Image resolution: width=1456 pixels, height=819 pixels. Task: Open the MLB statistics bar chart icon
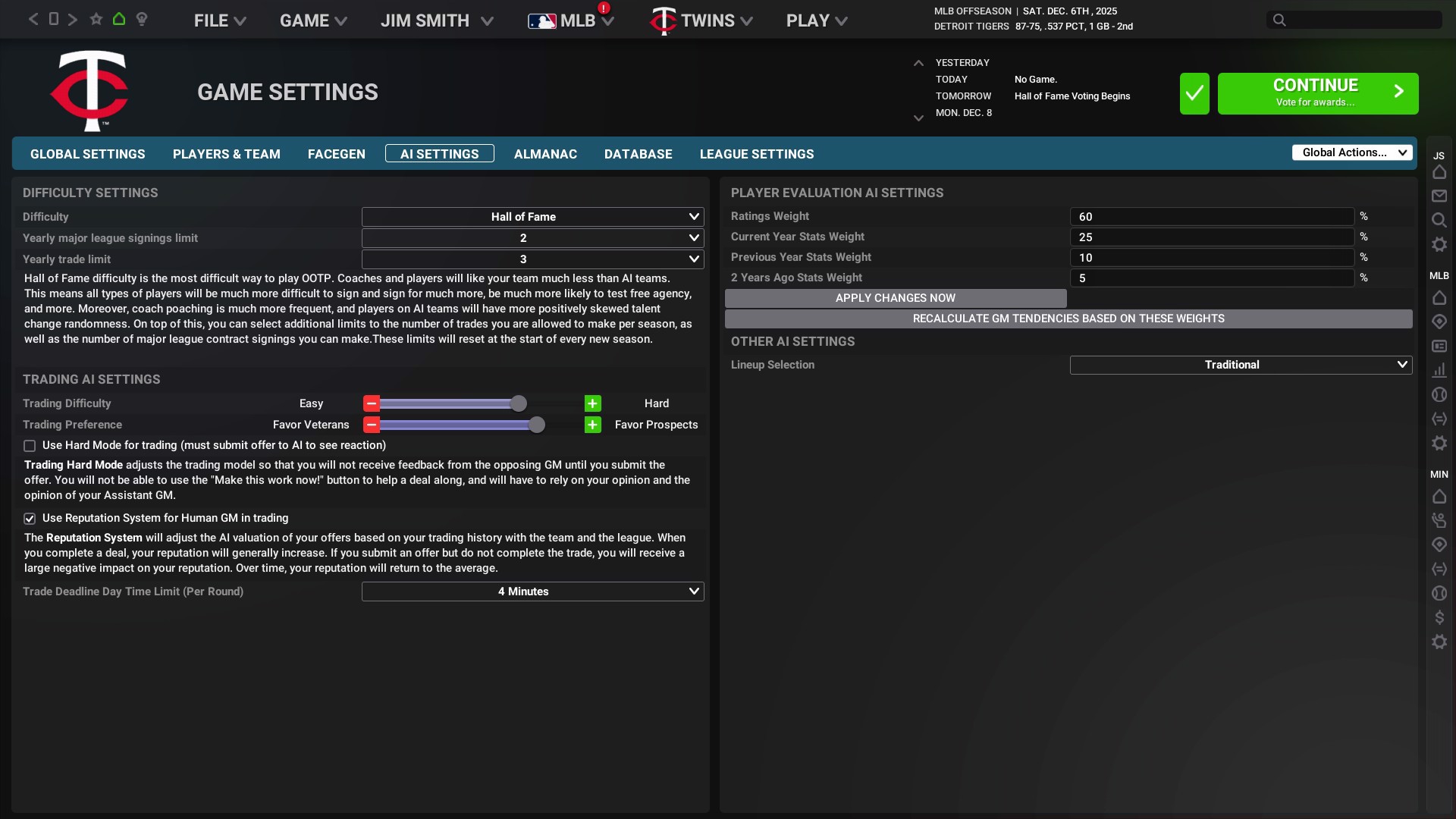tap(1439, 370)
